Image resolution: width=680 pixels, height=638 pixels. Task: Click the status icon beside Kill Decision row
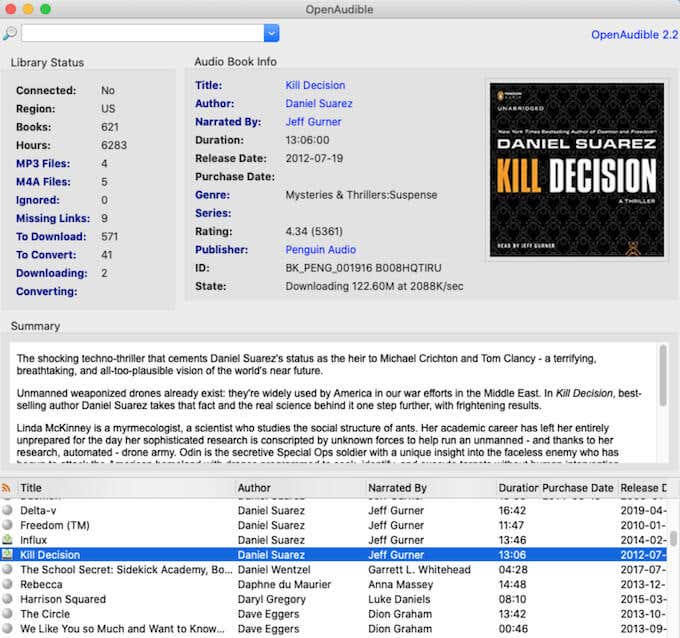tap(7, 554)
